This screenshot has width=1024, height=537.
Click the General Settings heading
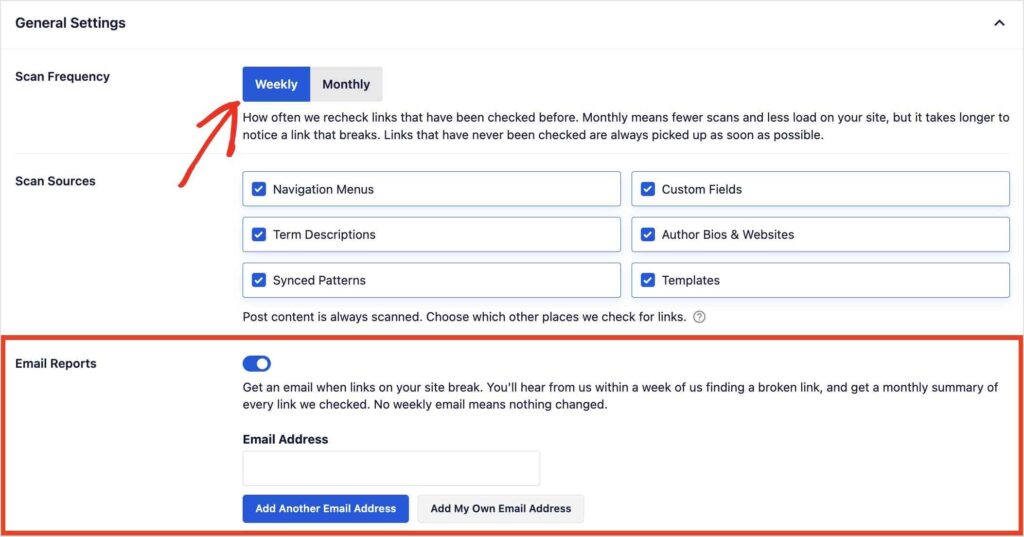[71, 23]
